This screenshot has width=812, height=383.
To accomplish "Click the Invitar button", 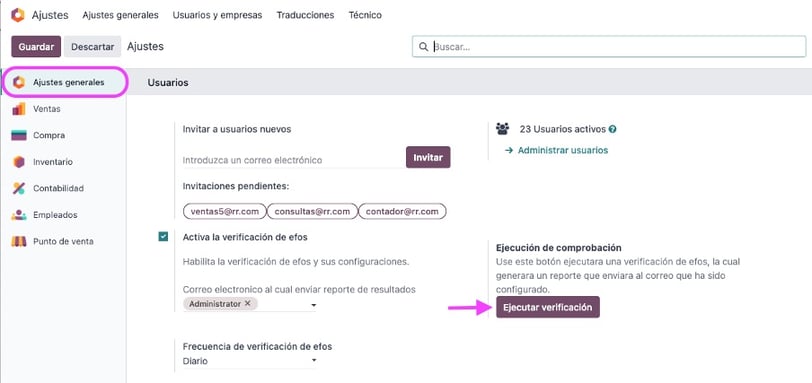I will [x=428, y=157].
